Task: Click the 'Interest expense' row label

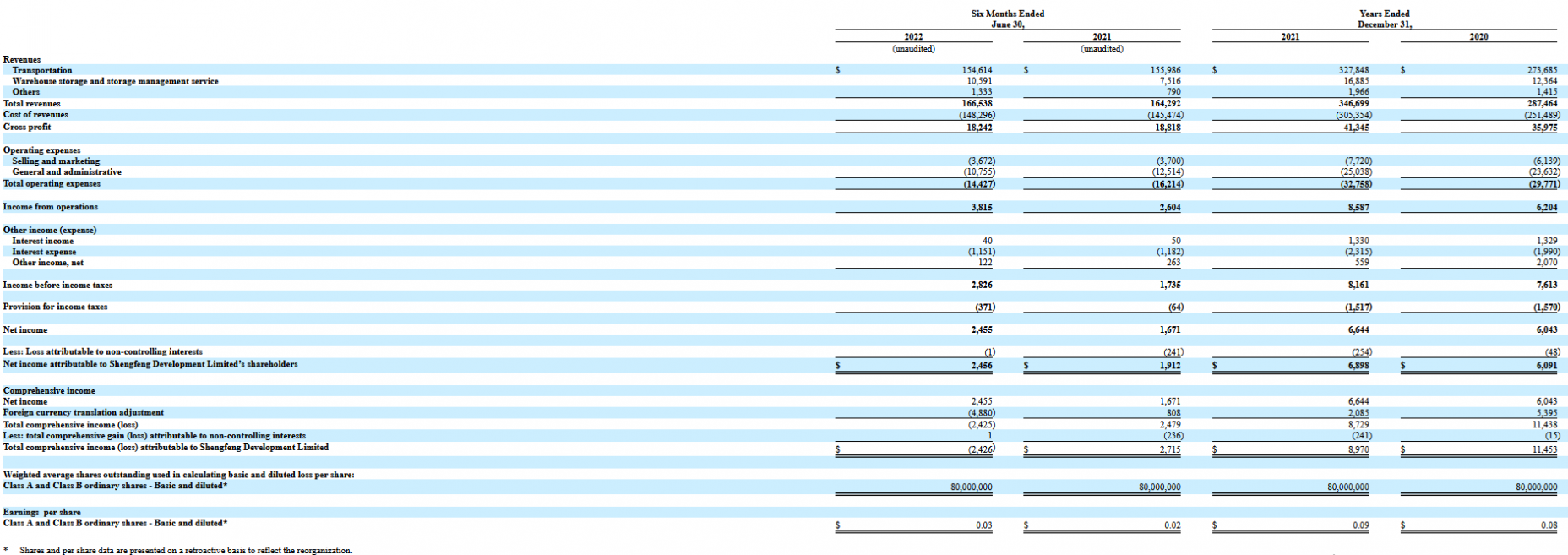Action: click(x=44, y=252)
